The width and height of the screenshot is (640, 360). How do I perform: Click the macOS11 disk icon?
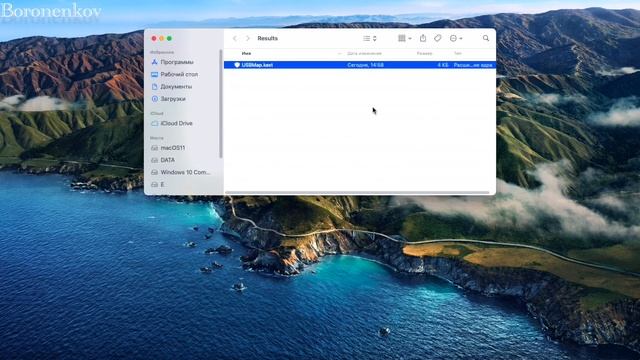[154, 148]
